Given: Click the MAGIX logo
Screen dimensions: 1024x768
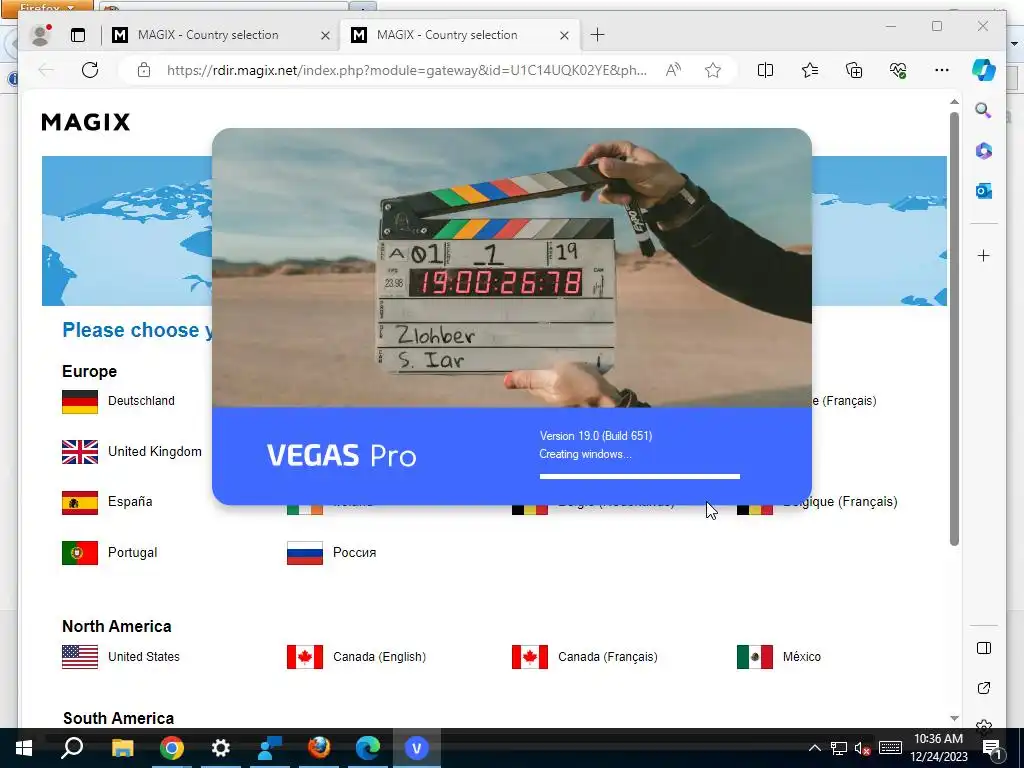Looking at the screenshot, I should click(x=86, y=122).
